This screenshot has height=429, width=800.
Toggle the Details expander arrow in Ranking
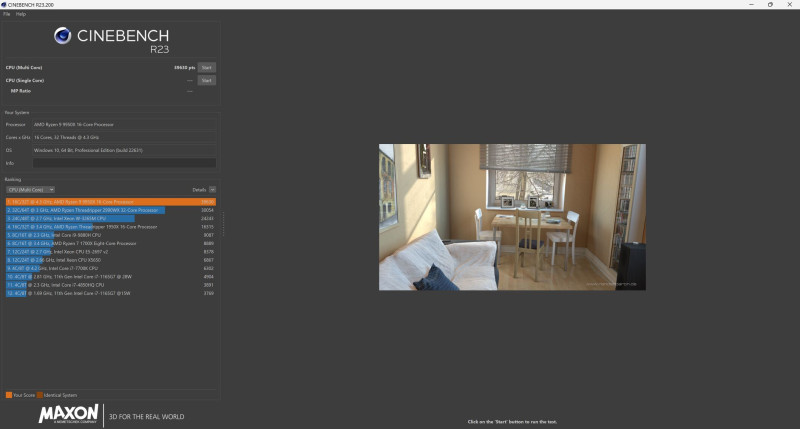pyautogui.click(x=212, y=190)
